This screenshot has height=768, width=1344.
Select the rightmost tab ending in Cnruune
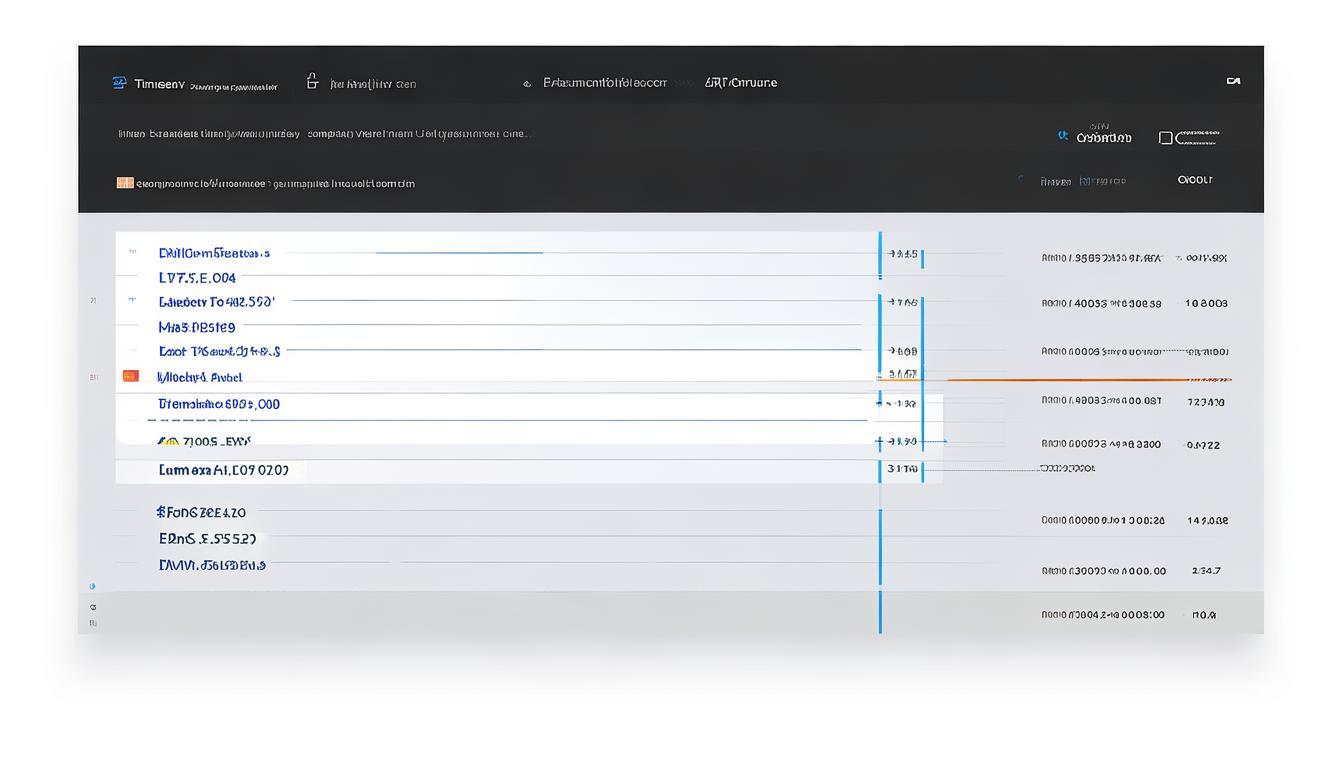tap(741, 83)
